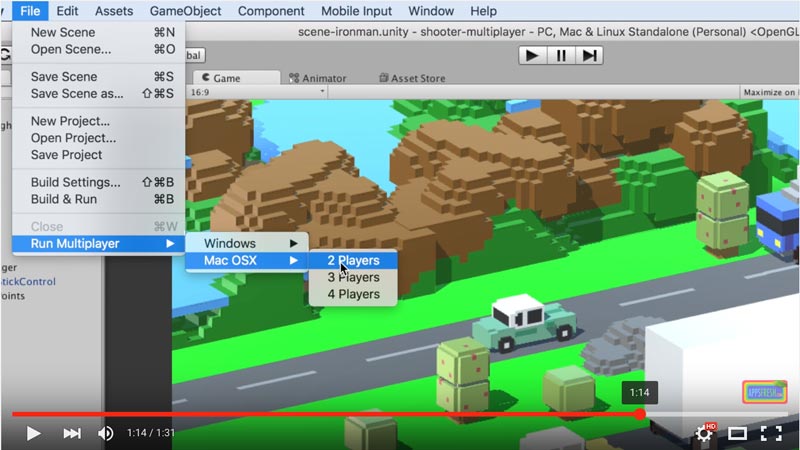Select Save Project menu entry
800x450 pixels.
[99, 155]
